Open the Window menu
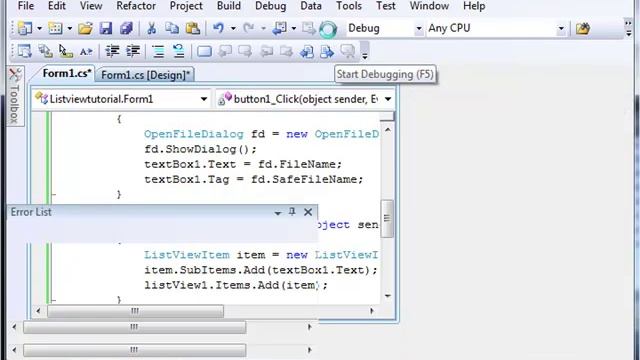Screen dimensions: 640x360 429,6
